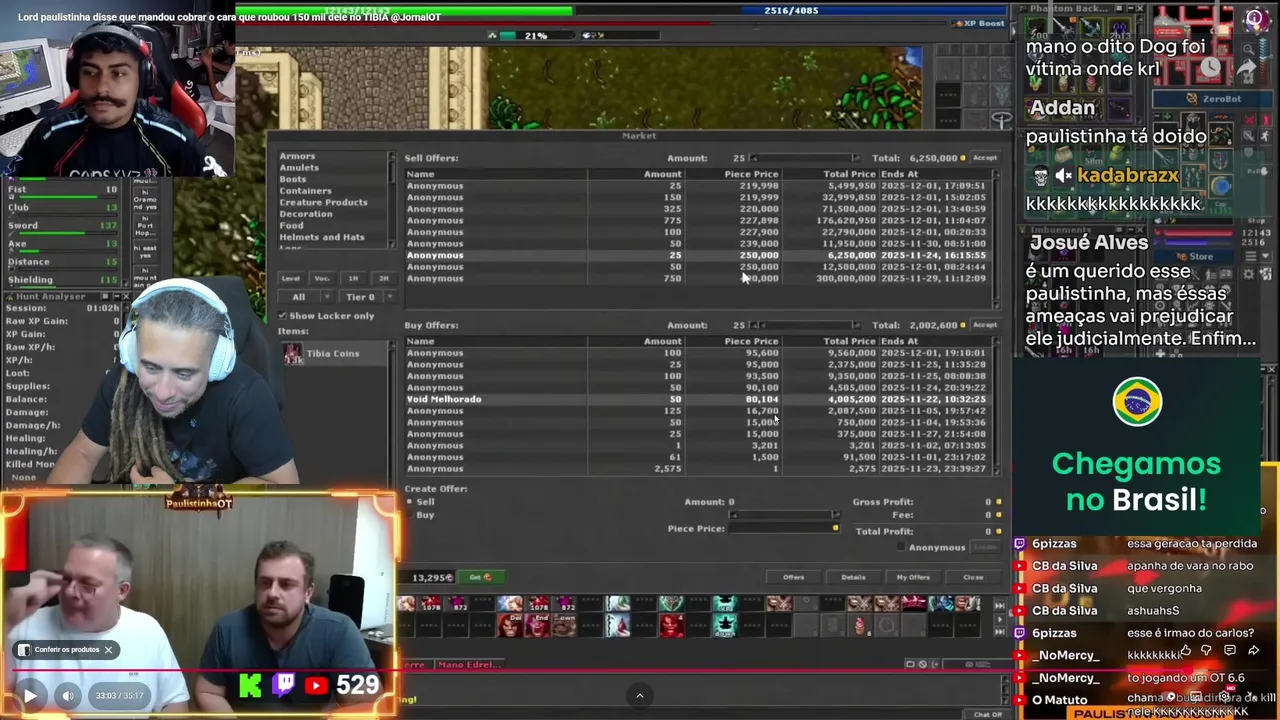Click the YouTube logo icon

pos(316,685)
